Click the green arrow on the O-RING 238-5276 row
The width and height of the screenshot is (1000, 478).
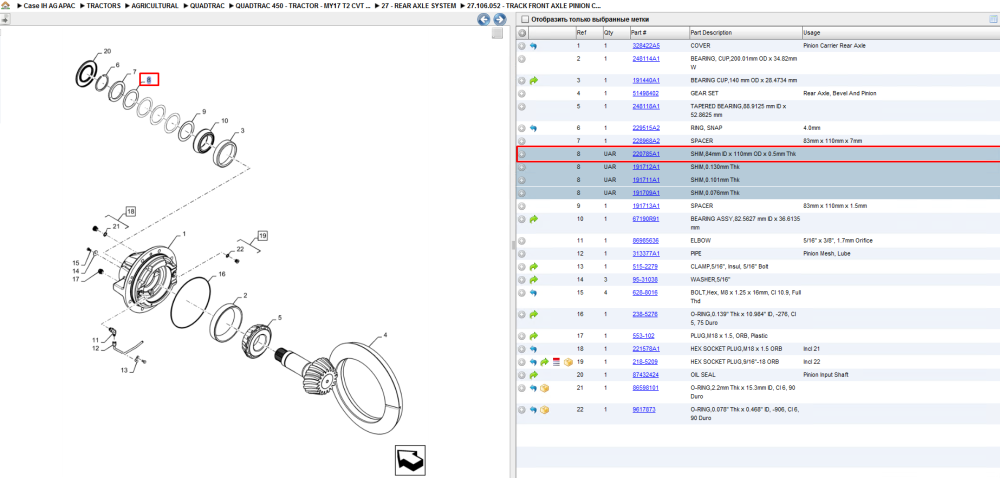point(534,314)
